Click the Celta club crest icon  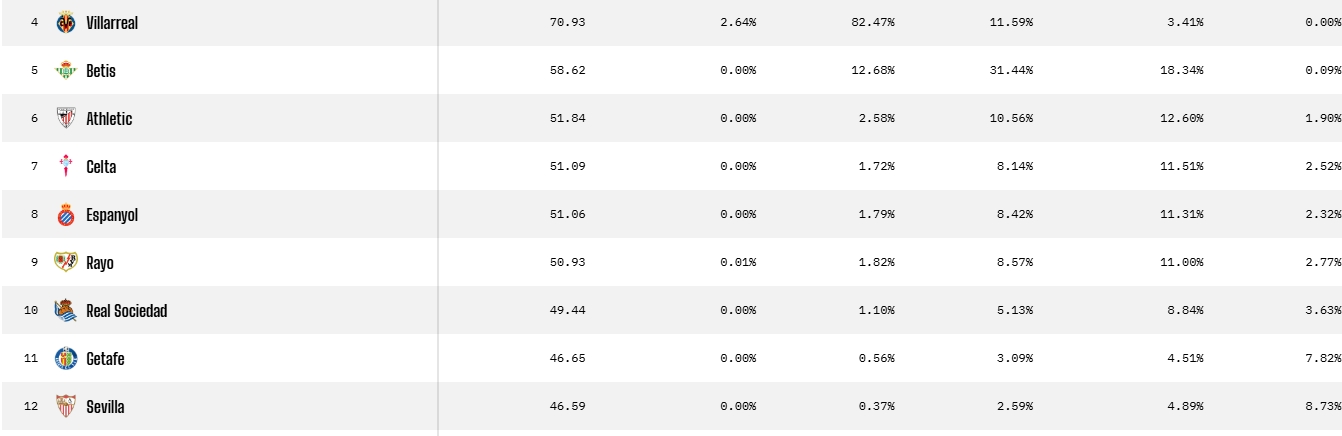66,166
